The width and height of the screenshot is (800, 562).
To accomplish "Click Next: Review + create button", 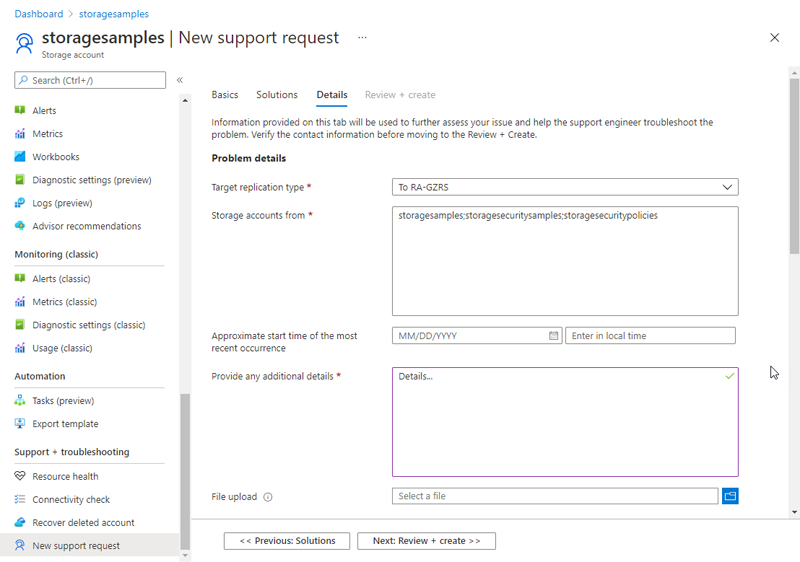I will (427, 541).
